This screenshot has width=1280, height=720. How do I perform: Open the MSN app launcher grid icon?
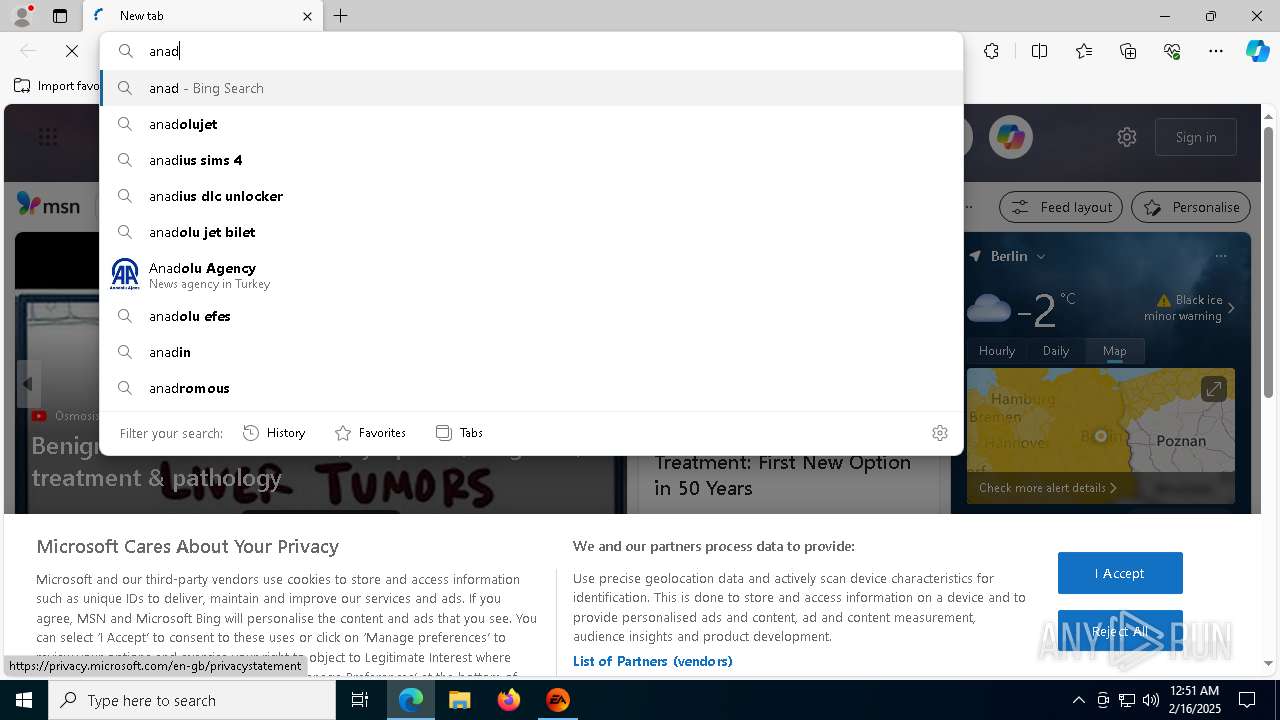click(x=48, y=137)
